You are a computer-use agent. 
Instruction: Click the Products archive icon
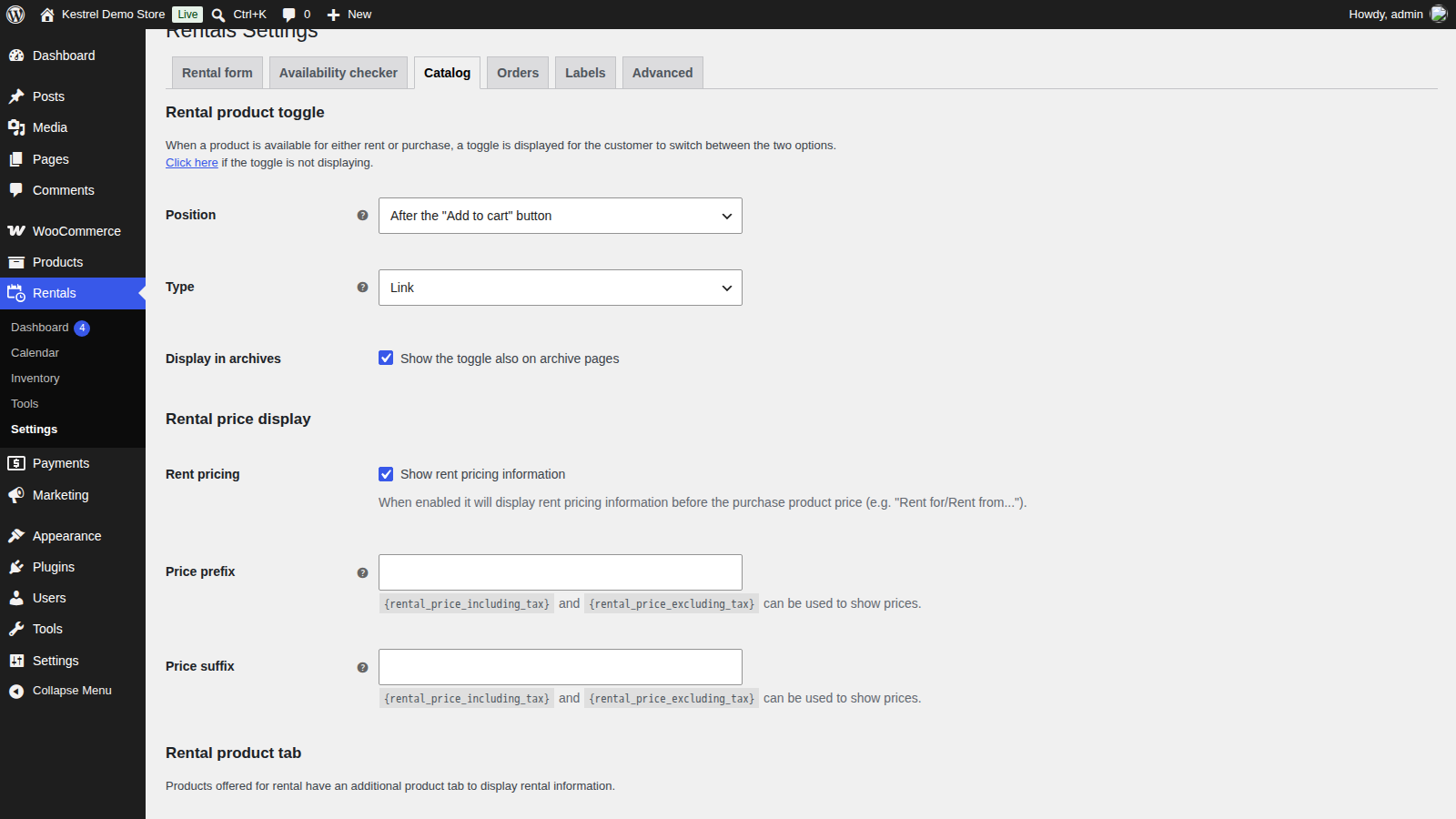pos(16,262)
